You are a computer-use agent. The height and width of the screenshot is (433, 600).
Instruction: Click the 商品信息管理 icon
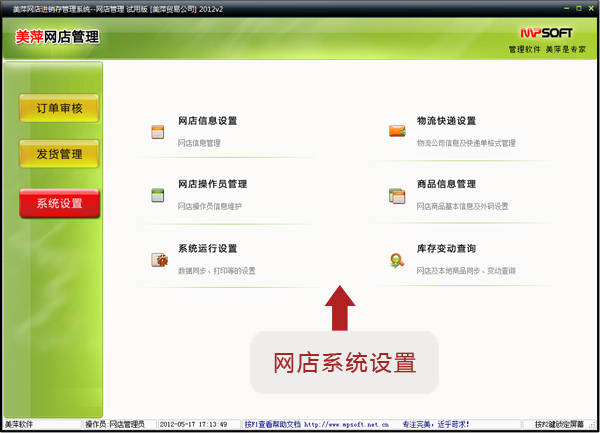397,196
